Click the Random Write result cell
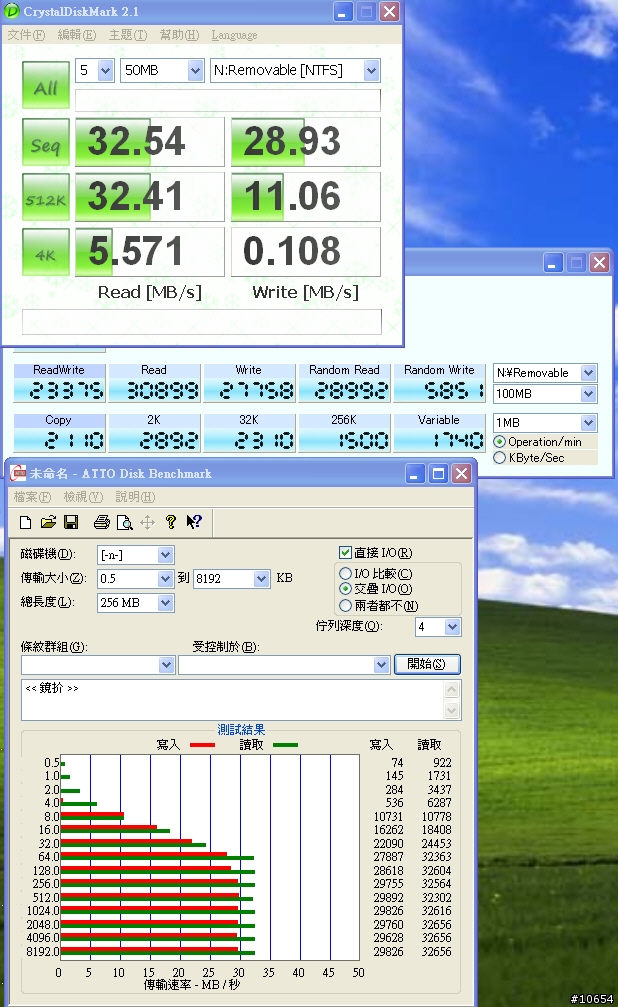The image size is (618, 1007). [x=439, y=383]
